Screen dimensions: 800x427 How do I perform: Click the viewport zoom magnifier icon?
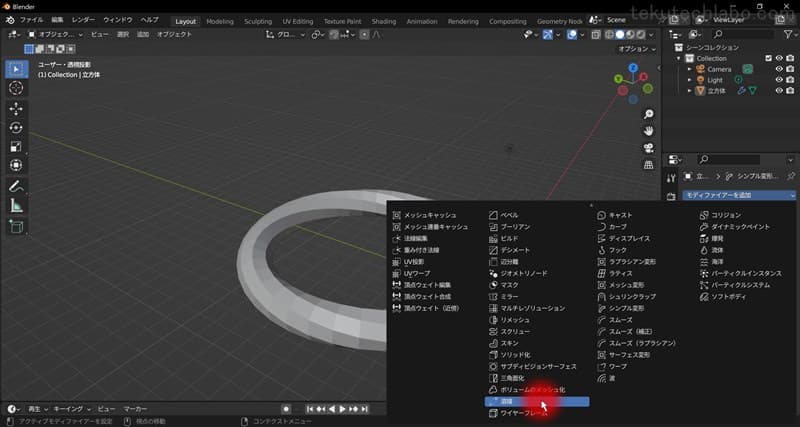(648, 114)
